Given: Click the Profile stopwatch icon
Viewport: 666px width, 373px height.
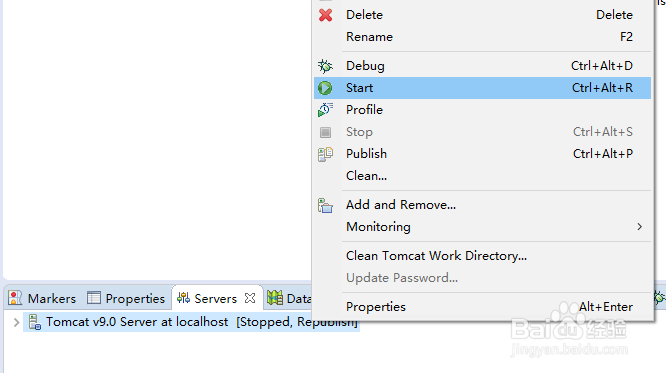Looking at the screenshot, I should [x=325, y=110].
